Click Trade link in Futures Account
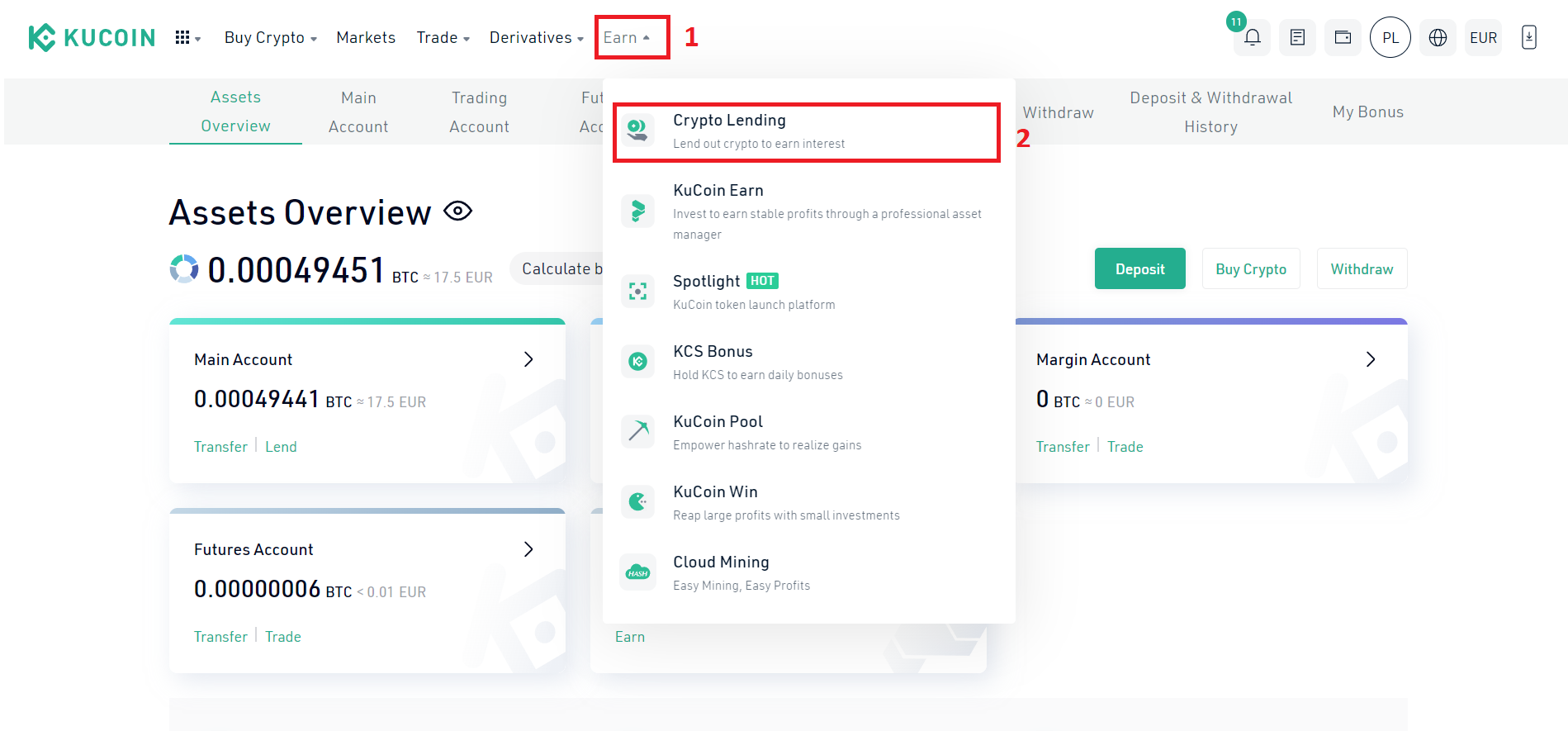Screen dimensions: 1568x731 pos(282,637)
